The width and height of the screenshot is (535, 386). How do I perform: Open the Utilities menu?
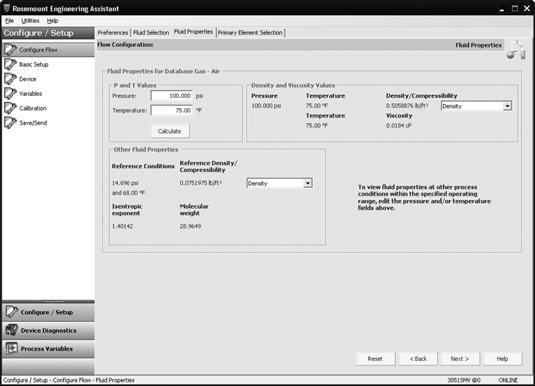coord(30,21)
